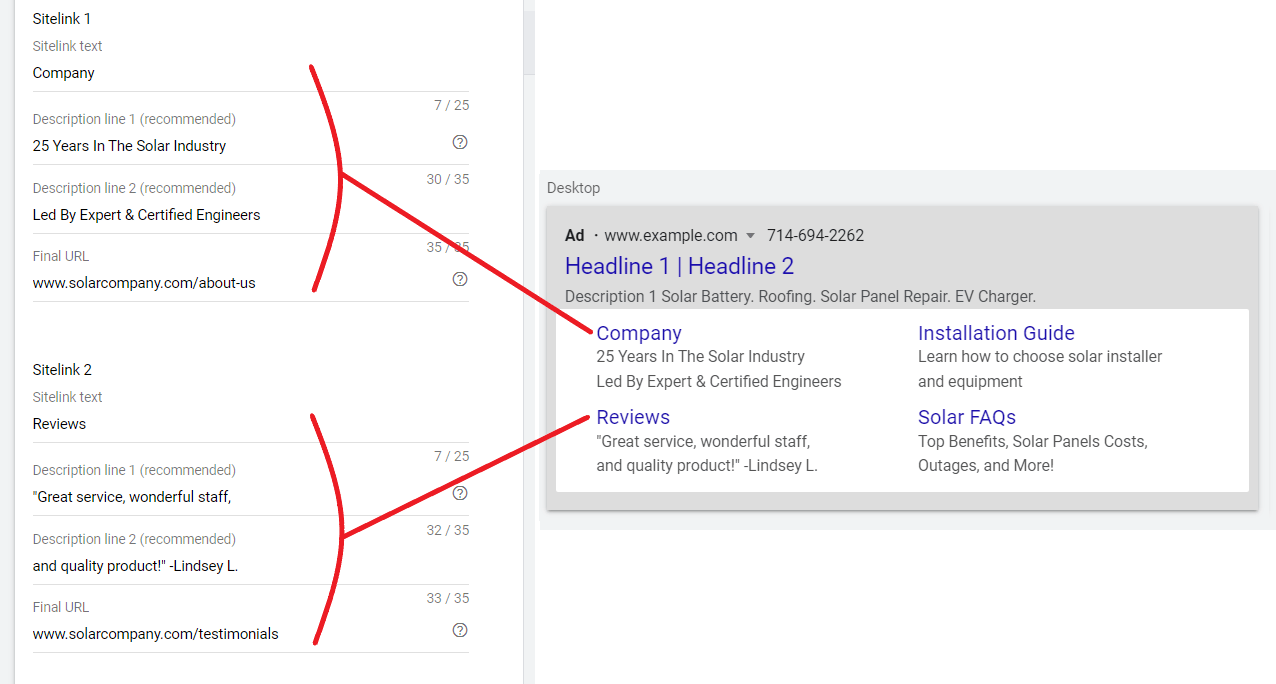Click the Reviews sitelink in the preview
1276x684 pixels.
point(632,416)
